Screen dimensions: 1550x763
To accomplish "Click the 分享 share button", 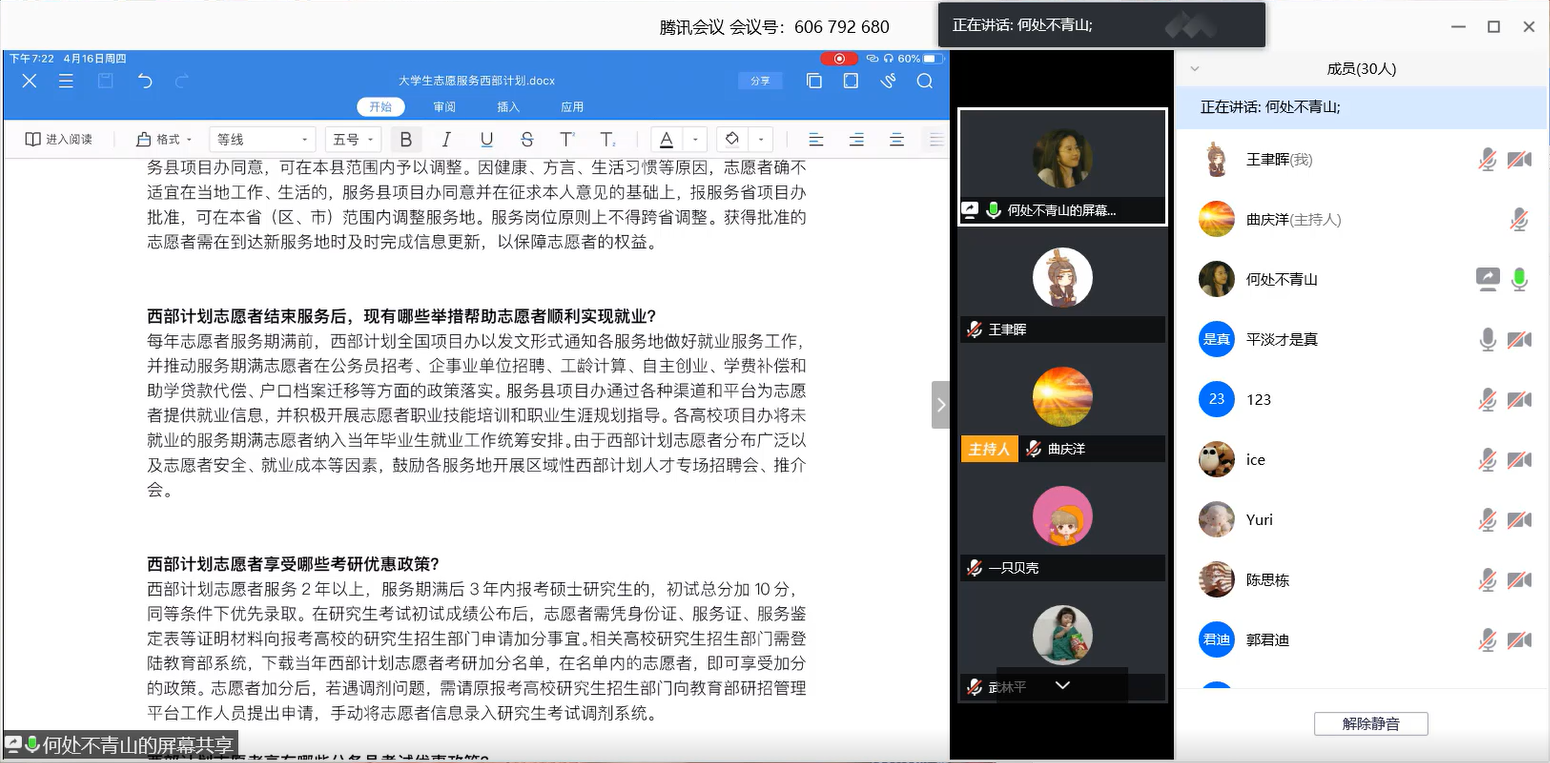I will tap(760, 81).
